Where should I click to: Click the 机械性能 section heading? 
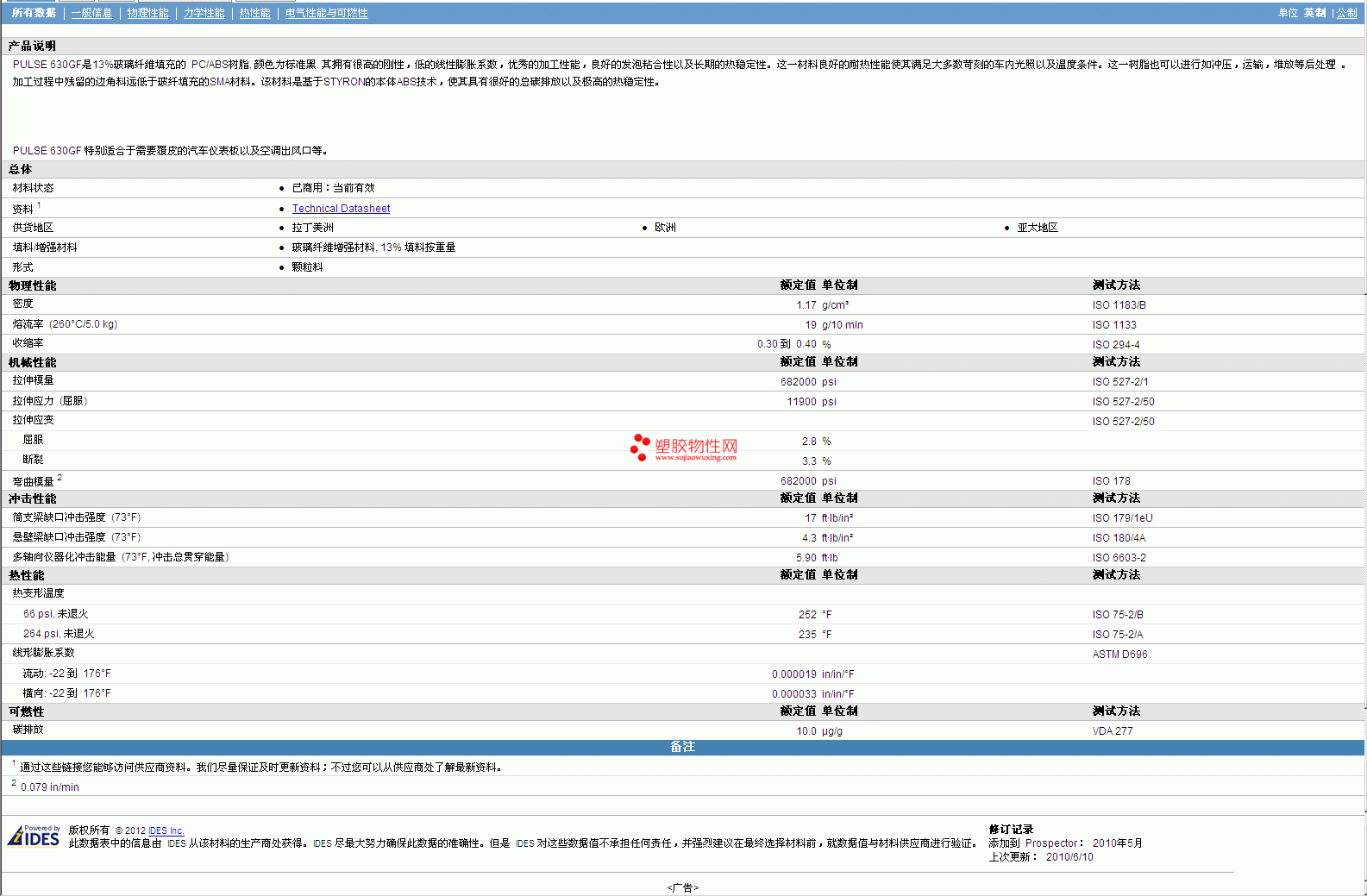pos(32,363)
